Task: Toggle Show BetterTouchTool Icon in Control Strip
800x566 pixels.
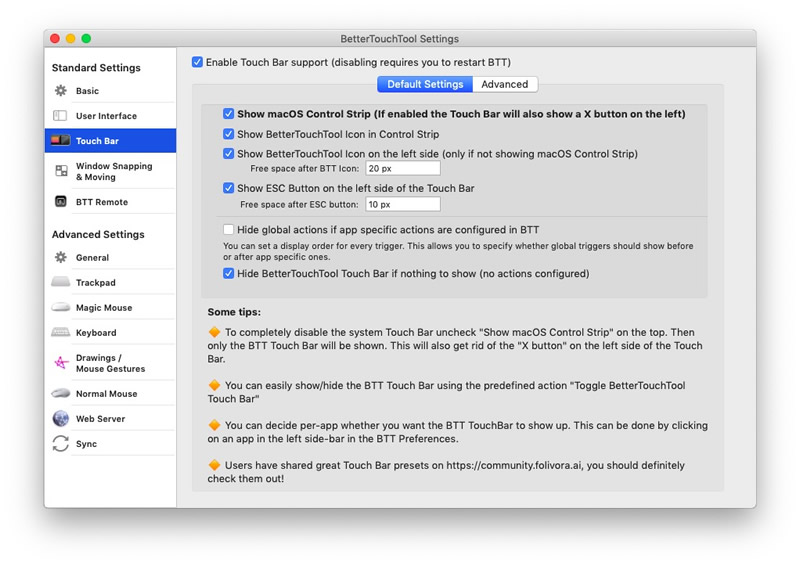Action: coord(229,134)
